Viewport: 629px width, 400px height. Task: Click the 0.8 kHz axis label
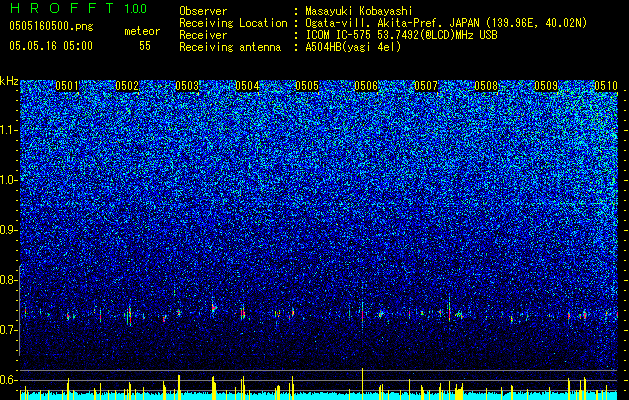8,280
